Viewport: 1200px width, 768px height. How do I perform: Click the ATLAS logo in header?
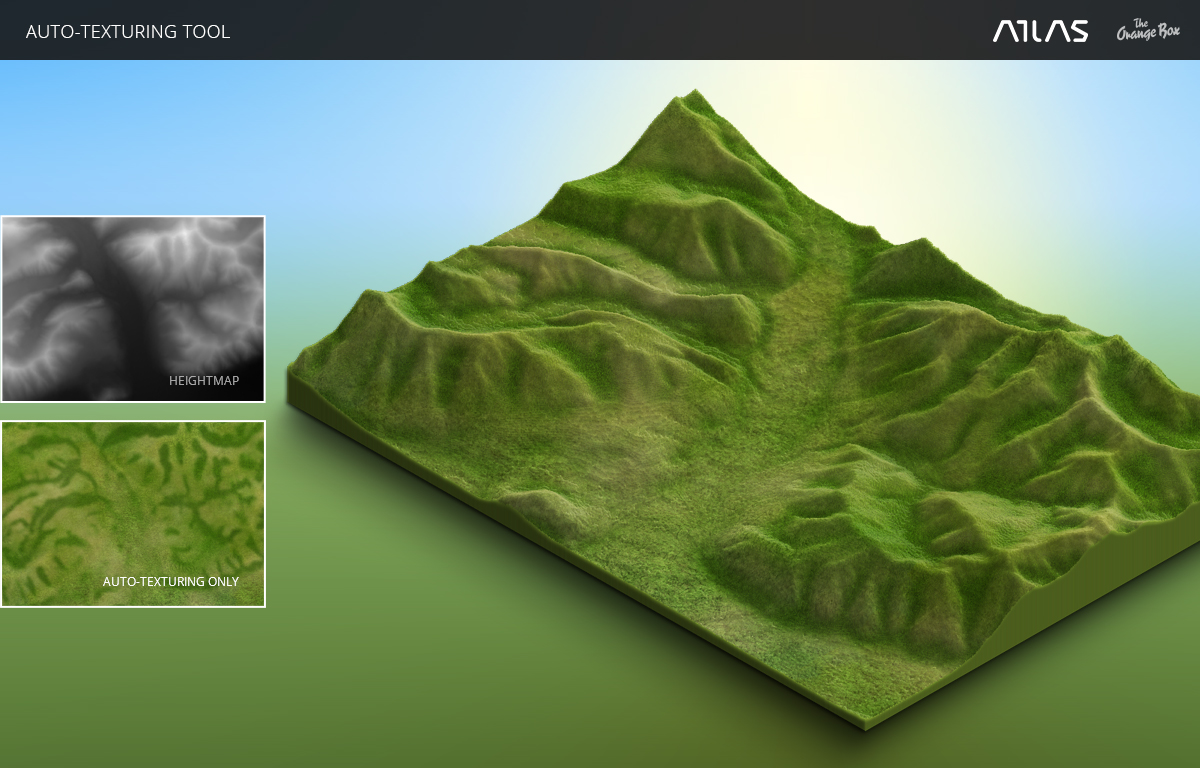click(1040, 31)
